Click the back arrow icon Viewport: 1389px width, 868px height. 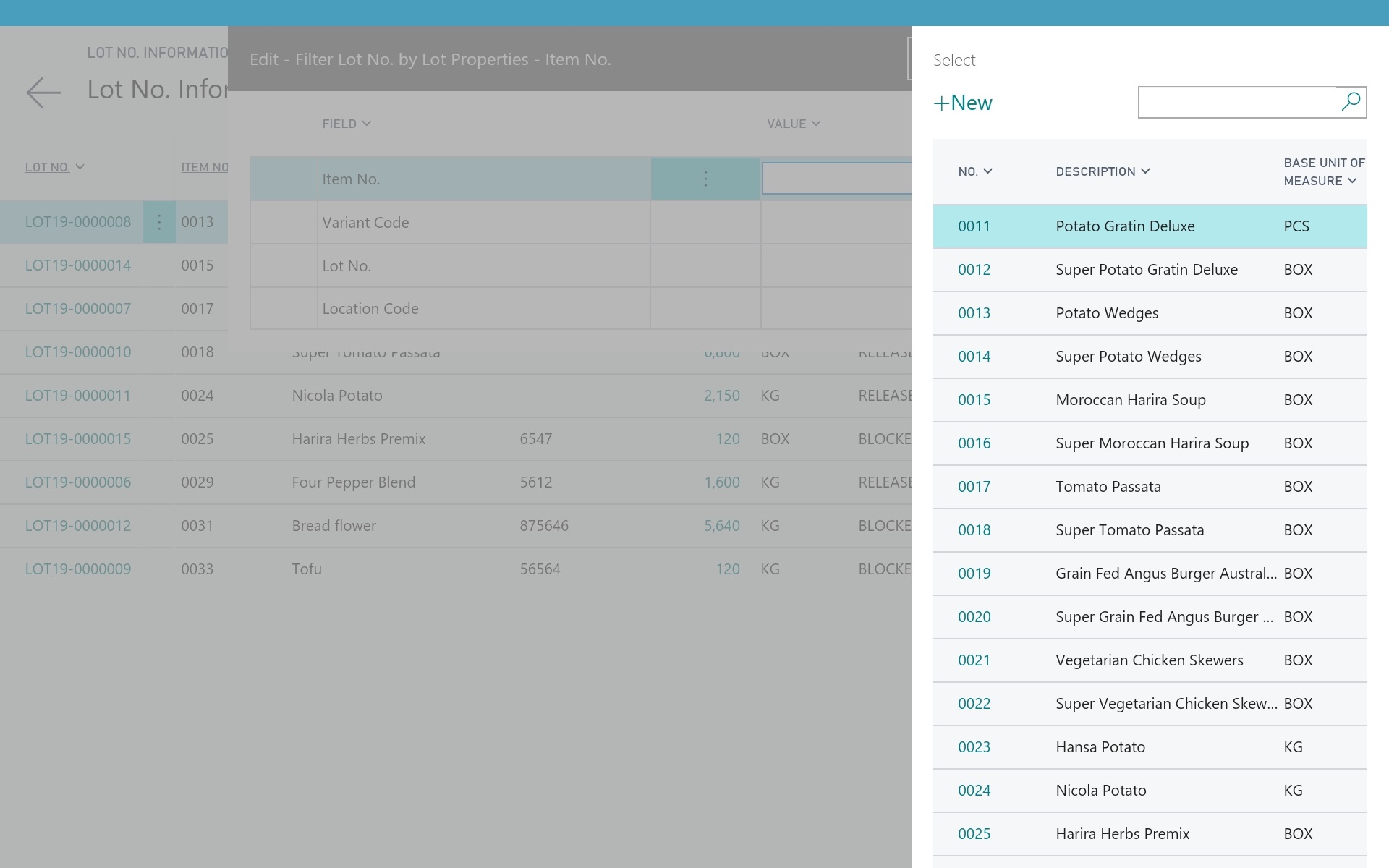tap(43, 93)
